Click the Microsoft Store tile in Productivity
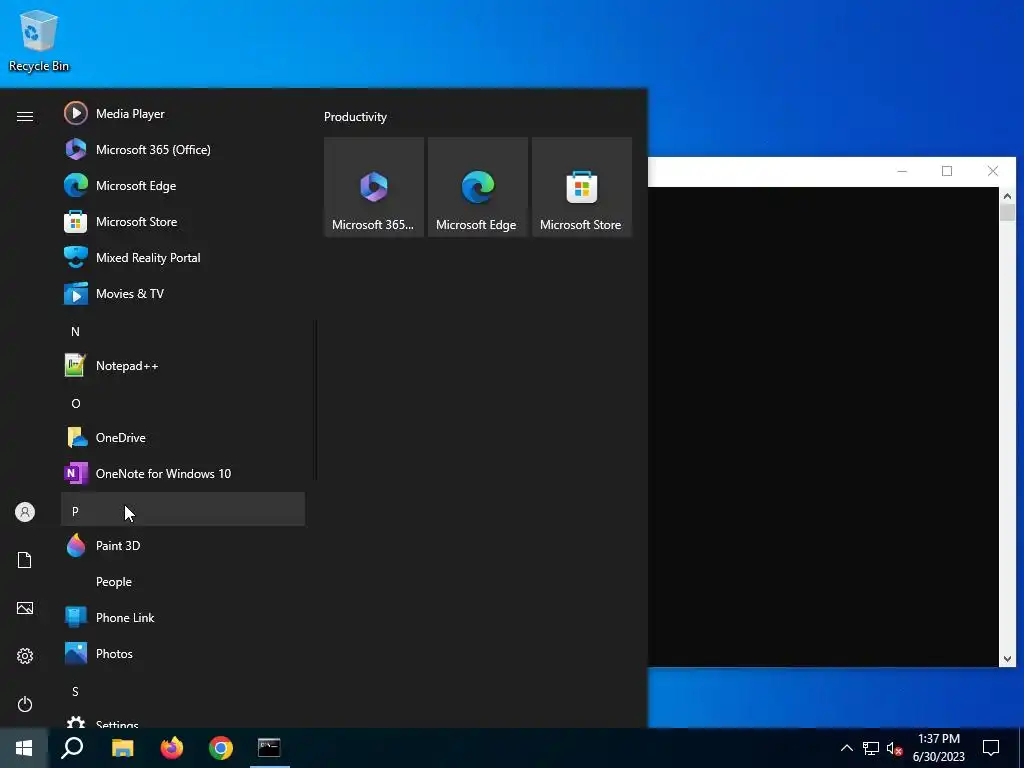Screen dimensions: 1024x768 click(x=581, y=187)
